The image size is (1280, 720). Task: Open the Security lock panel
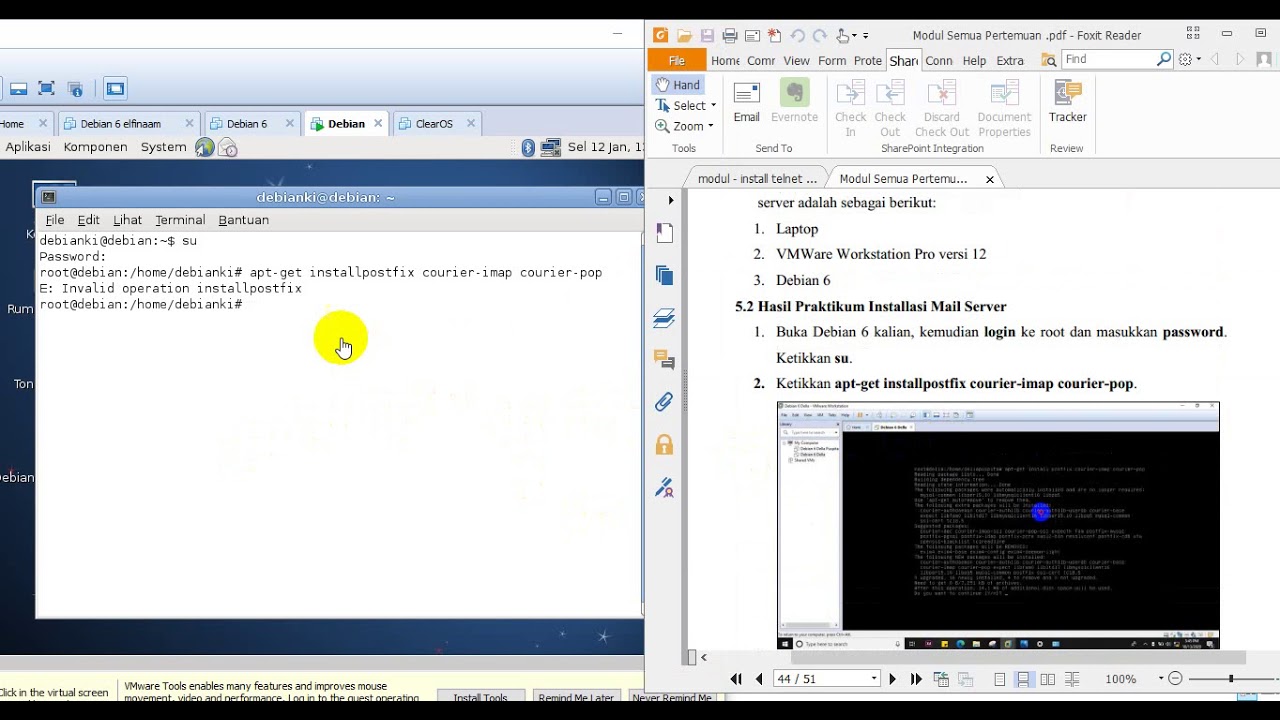[x=664, y=444]
